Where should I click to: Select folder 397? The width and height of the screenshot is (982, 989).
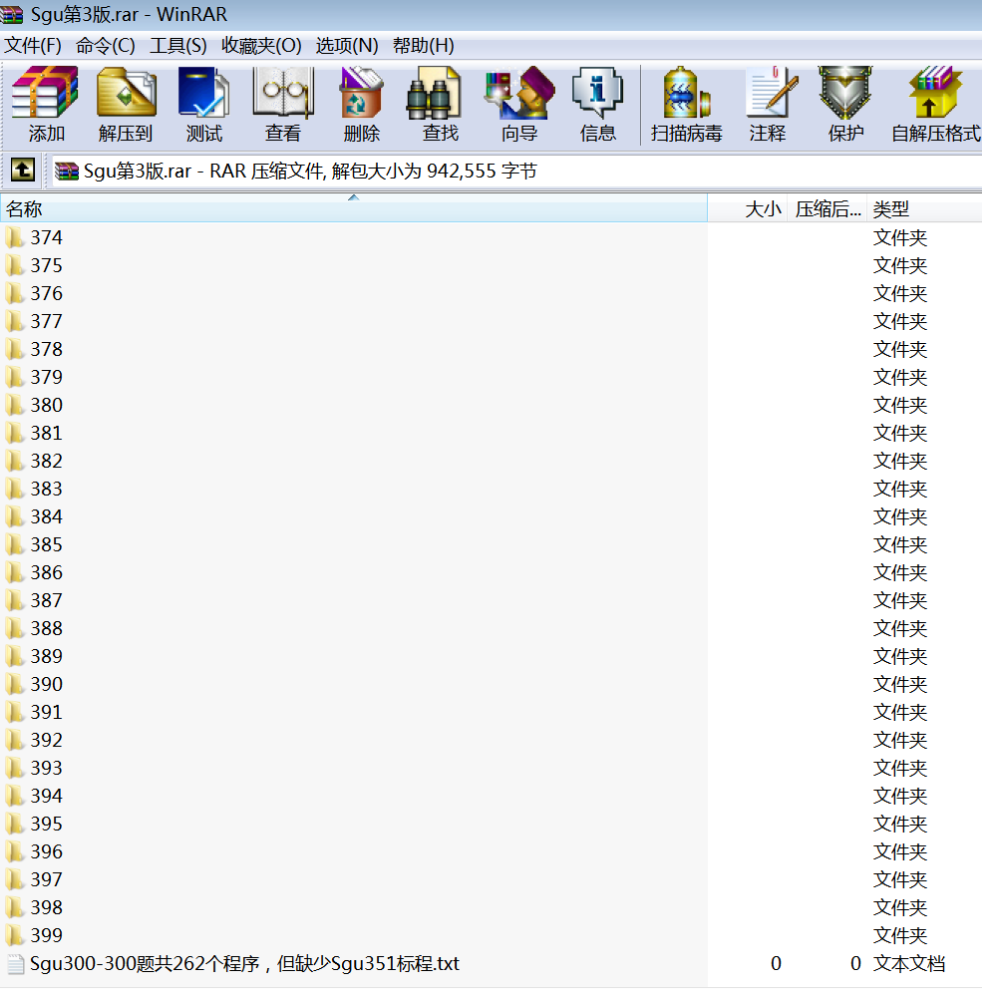(x=46, y=879)
